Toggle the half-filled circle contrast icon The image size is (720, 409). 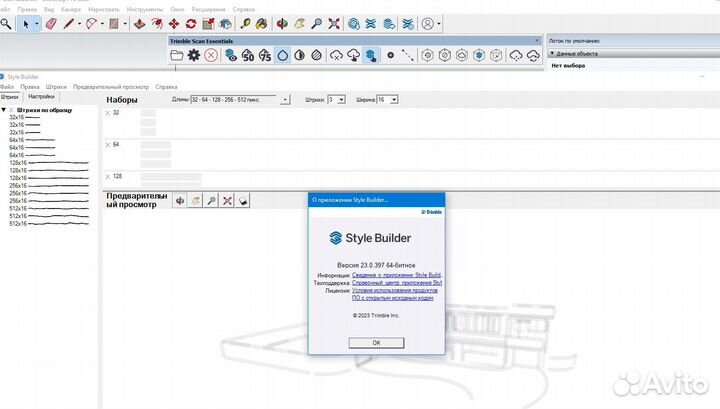pos(299,56)
